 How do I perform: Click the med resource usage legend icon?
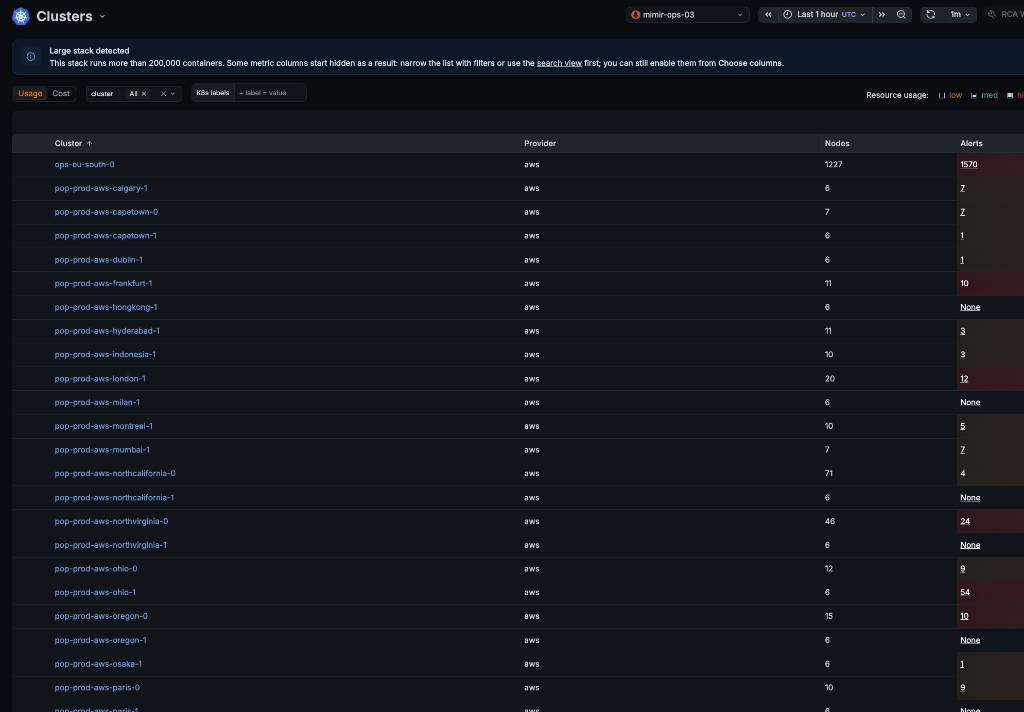[974, 95]
